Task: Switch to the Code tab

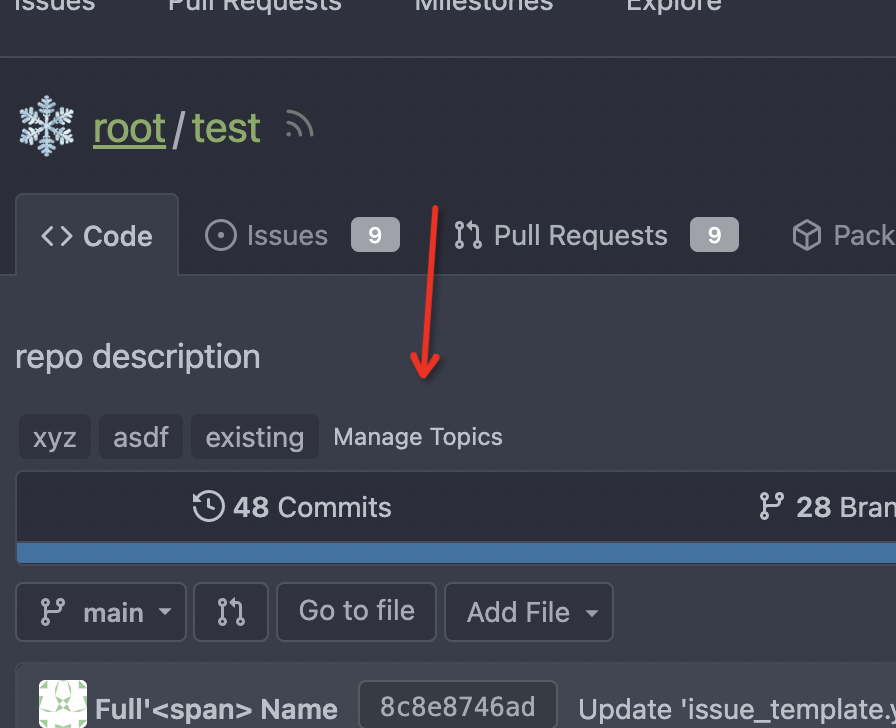Action: (x=97, y=235)
